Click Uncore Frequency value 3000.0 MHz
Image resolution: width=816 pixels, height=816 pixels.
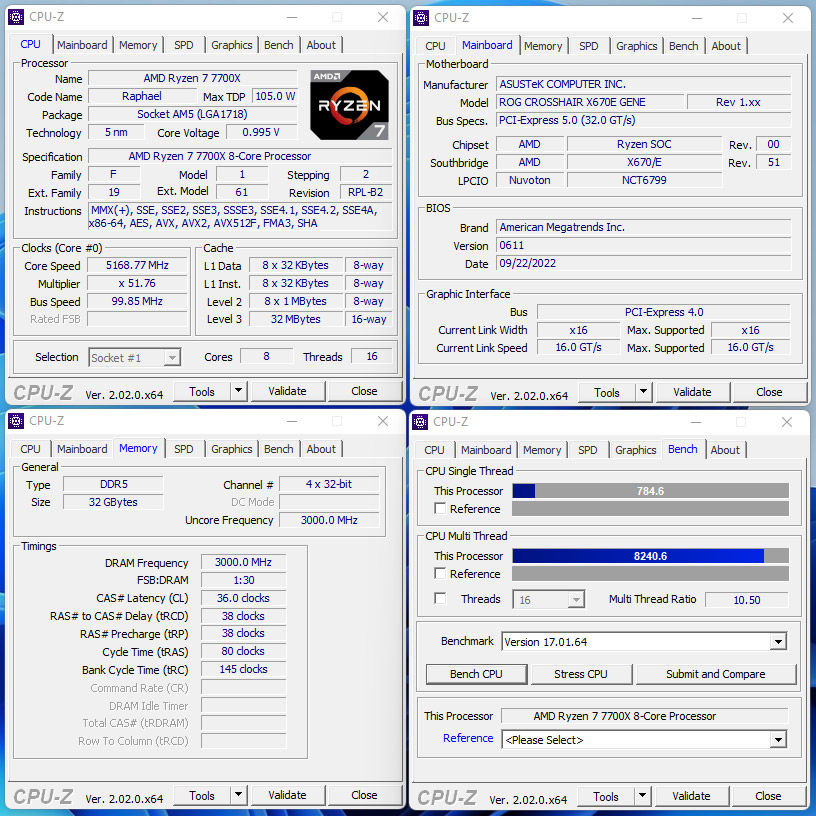329,520
